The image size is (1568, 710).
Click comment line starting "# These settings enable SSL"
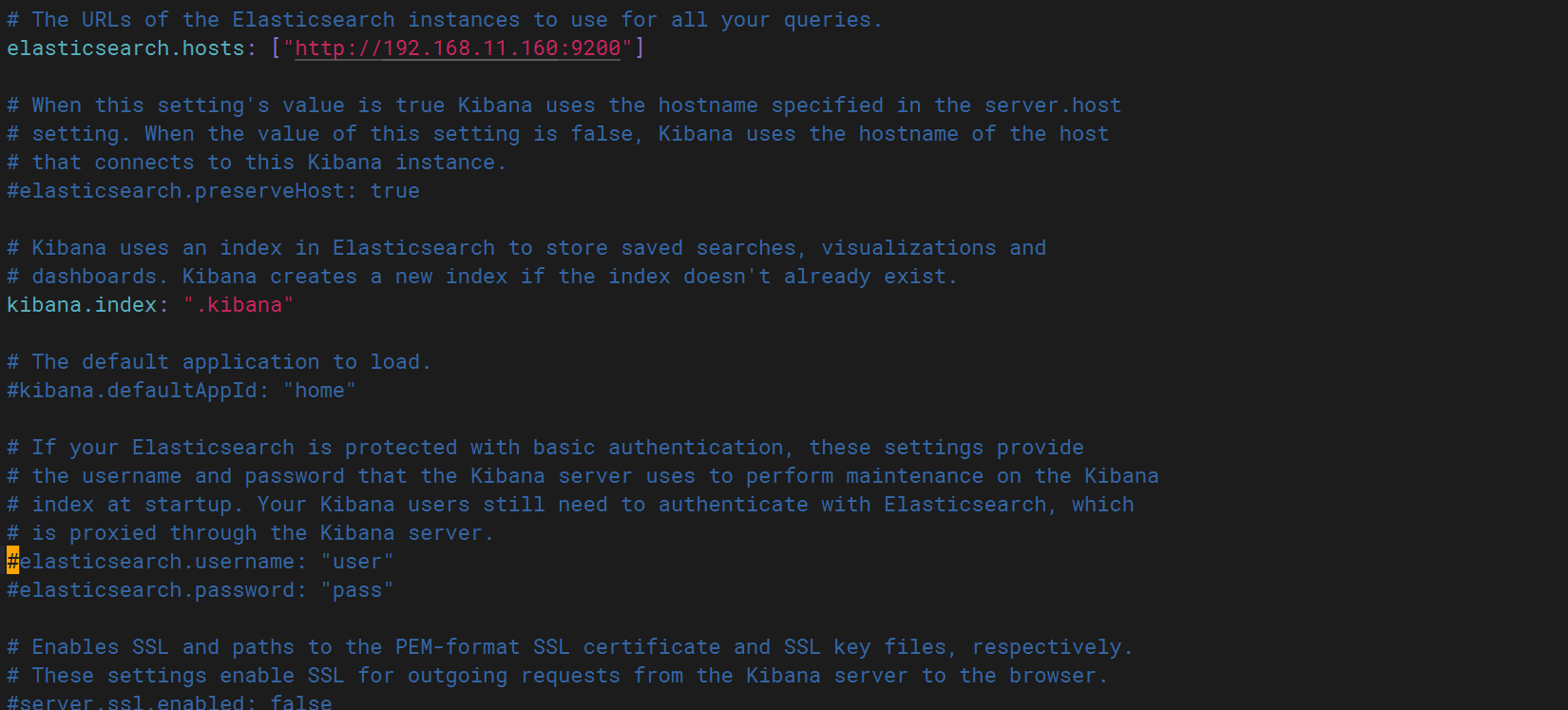click(x=558, y=676)
